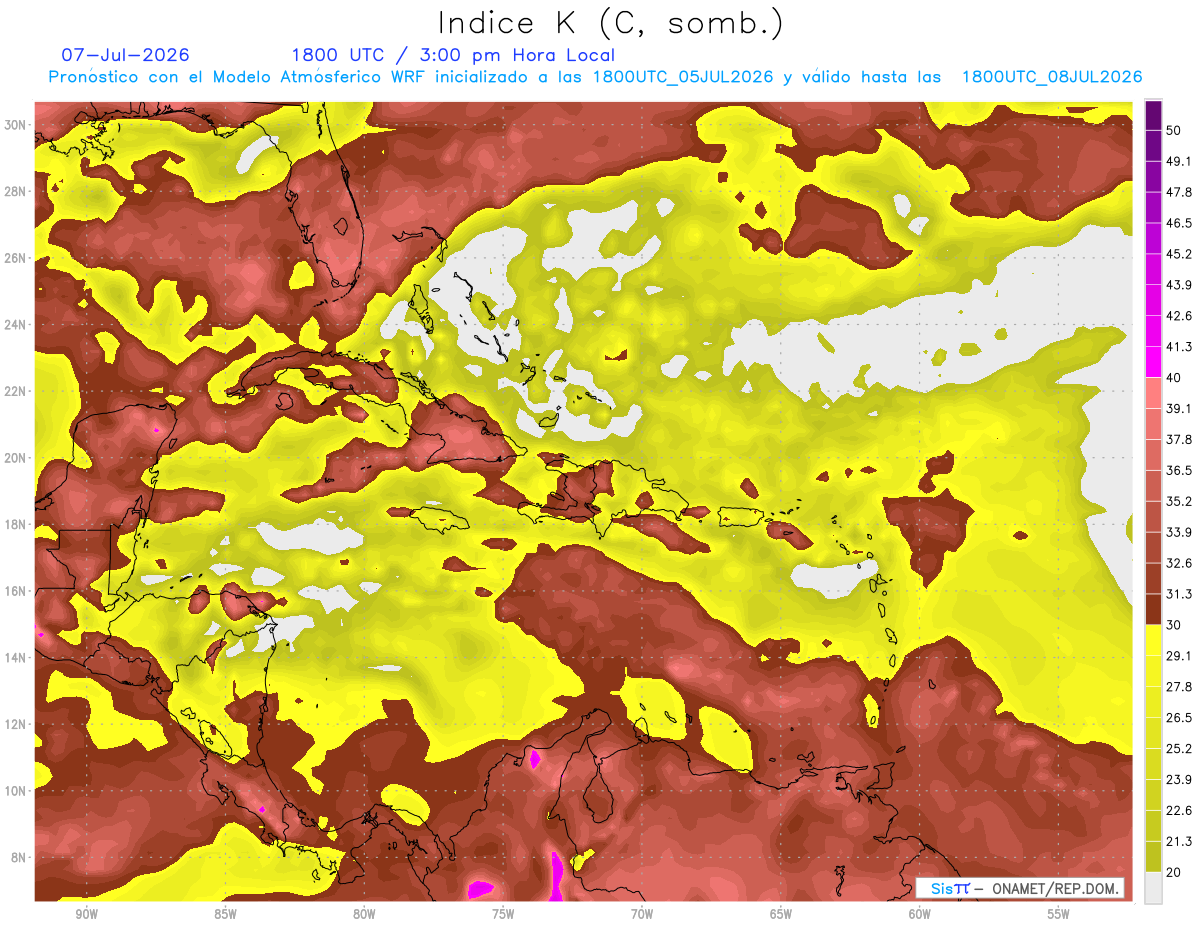Image resolution: width=1200 pixels, height=927 pixels.
Task: Click the 10N latitude label
Action: click(16, 791)
